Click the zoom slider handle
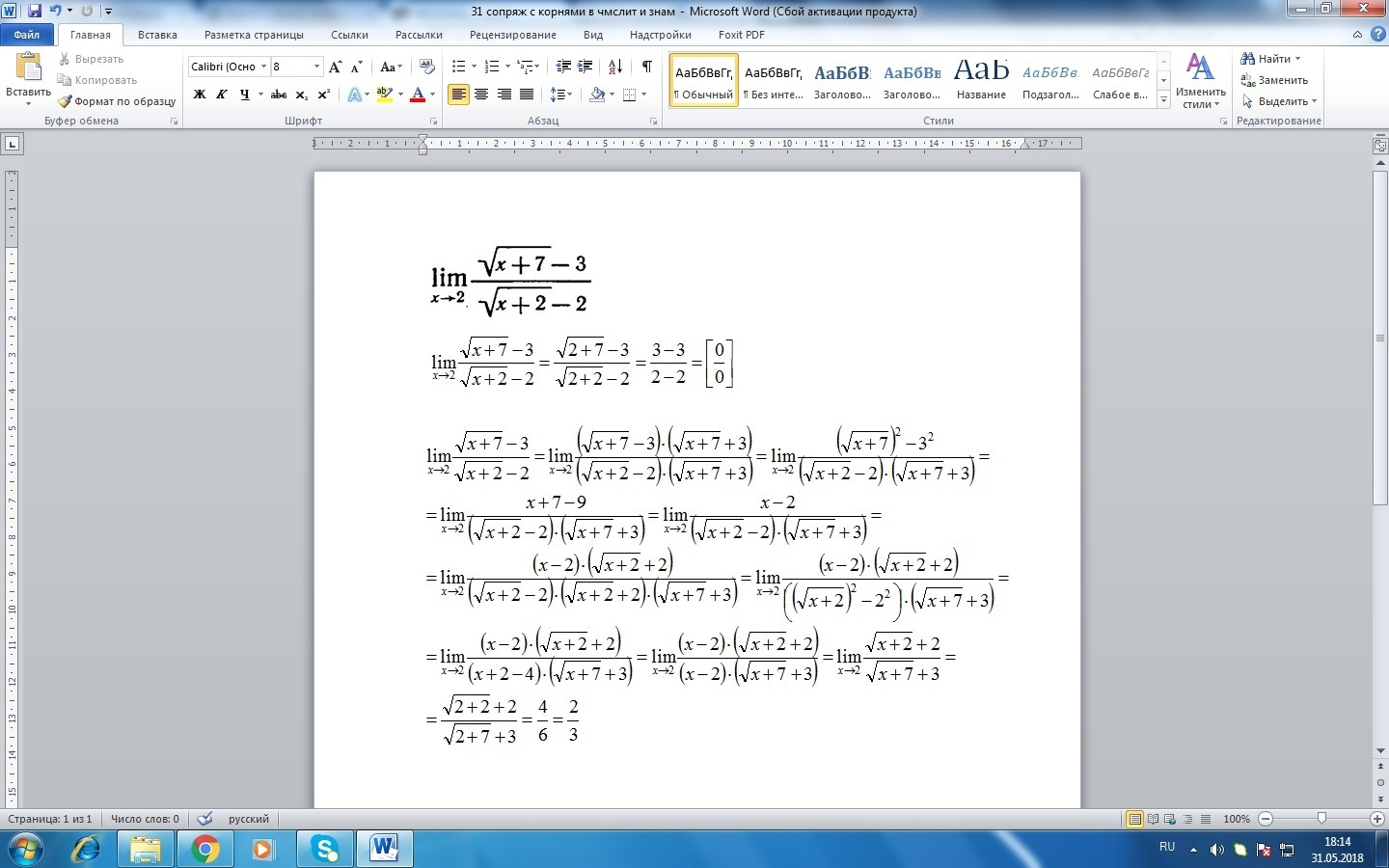1389x868 pixels. pos(1321,819)
